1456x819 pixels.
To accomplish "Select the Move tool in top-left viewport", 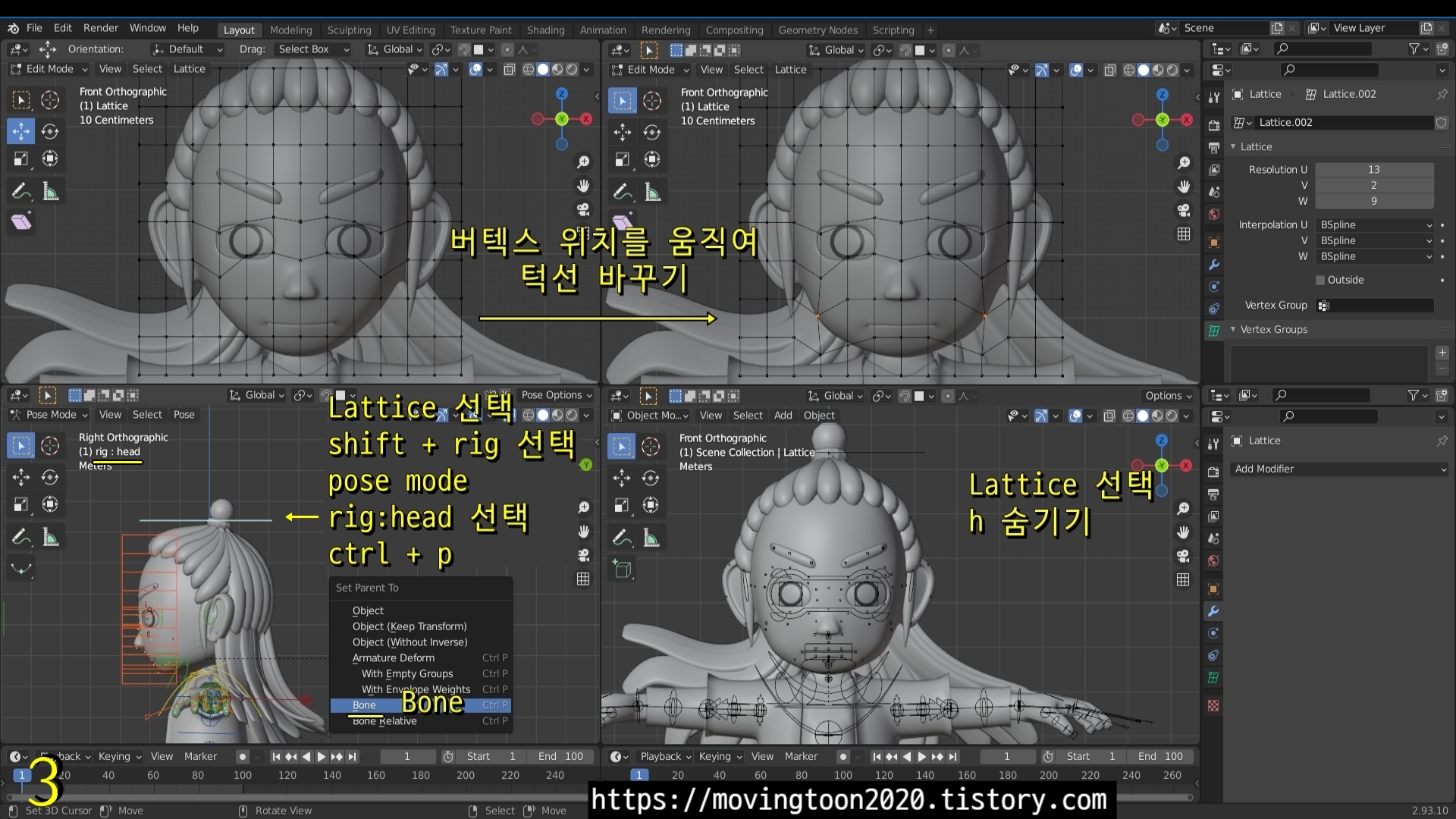I will 21,131.
